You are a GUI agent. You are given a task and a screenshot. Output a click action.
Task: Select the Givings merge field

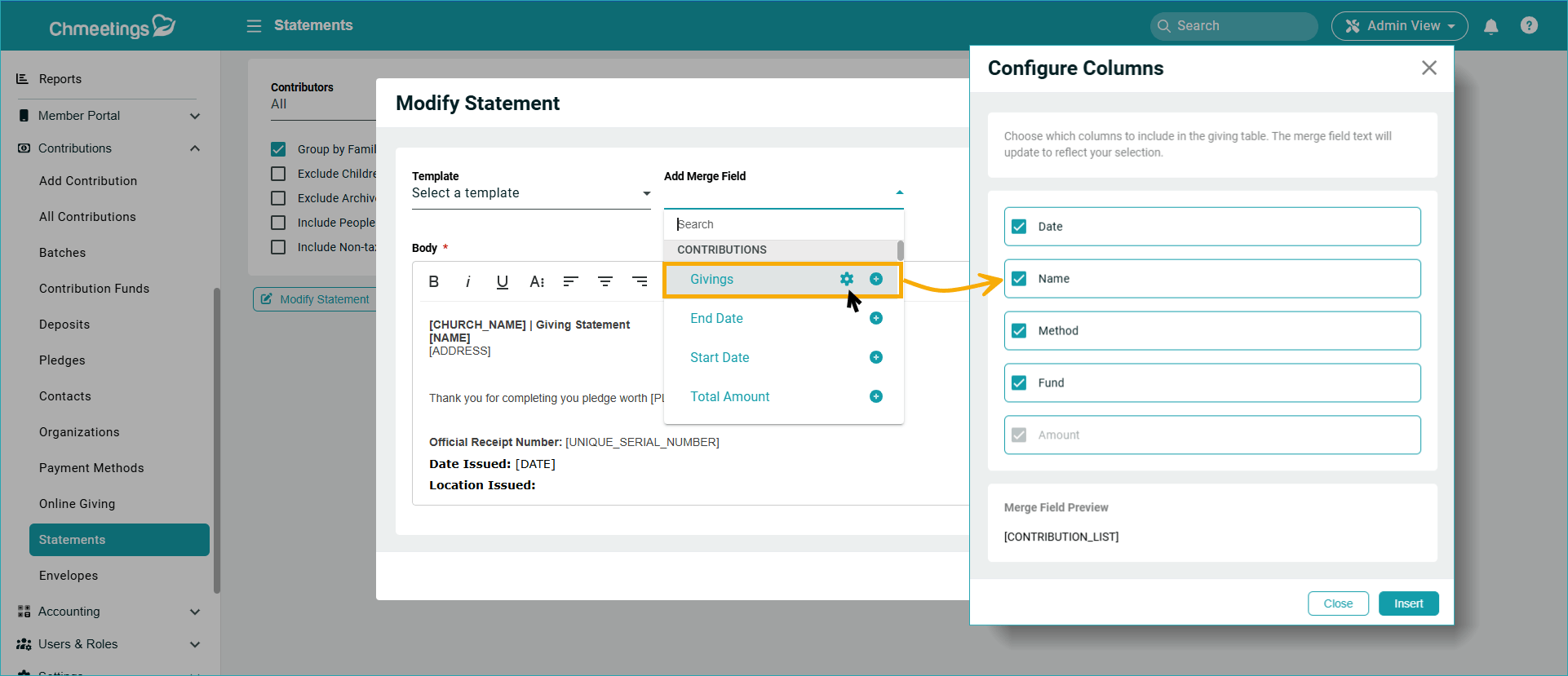(x=711, y=279)
